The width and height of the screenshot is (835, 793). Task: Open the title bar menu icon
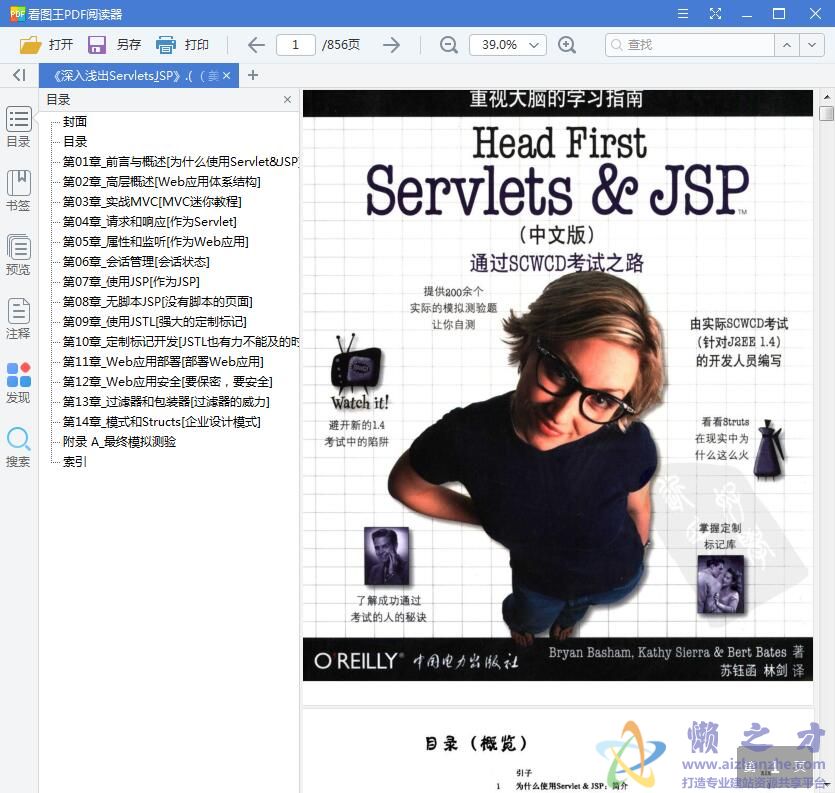point(683,14)
